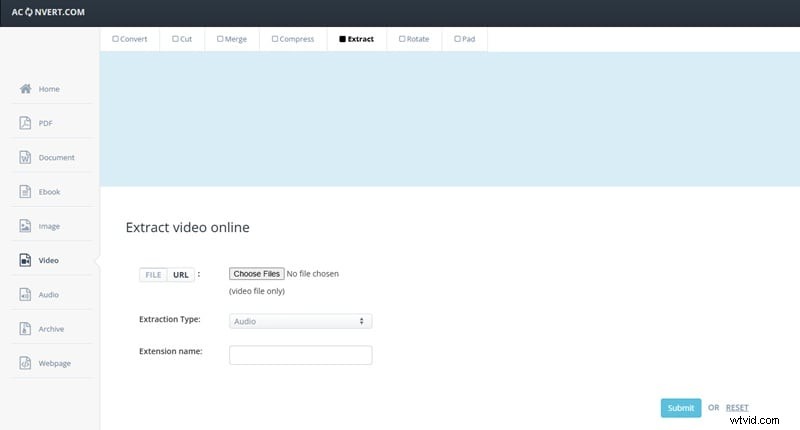The height and width of the screenshot is (430, 800).
Task: Click the Archive icon in sidebar
Action: click(25, 329)
